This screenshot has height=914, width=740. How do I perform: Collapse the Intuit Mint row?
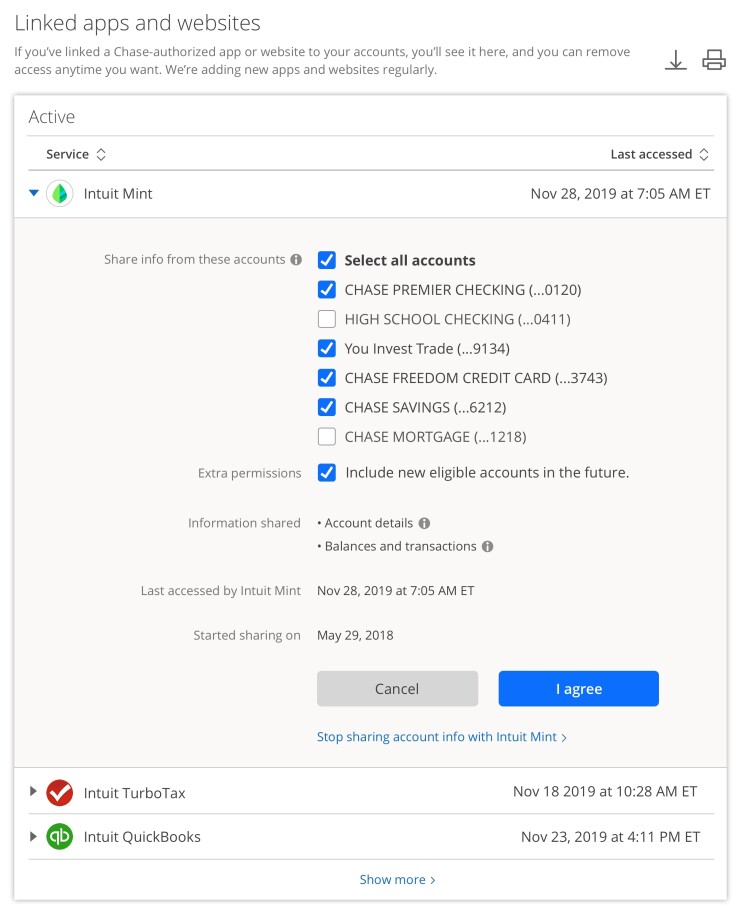pyautogui.click(x=34, y=194)
